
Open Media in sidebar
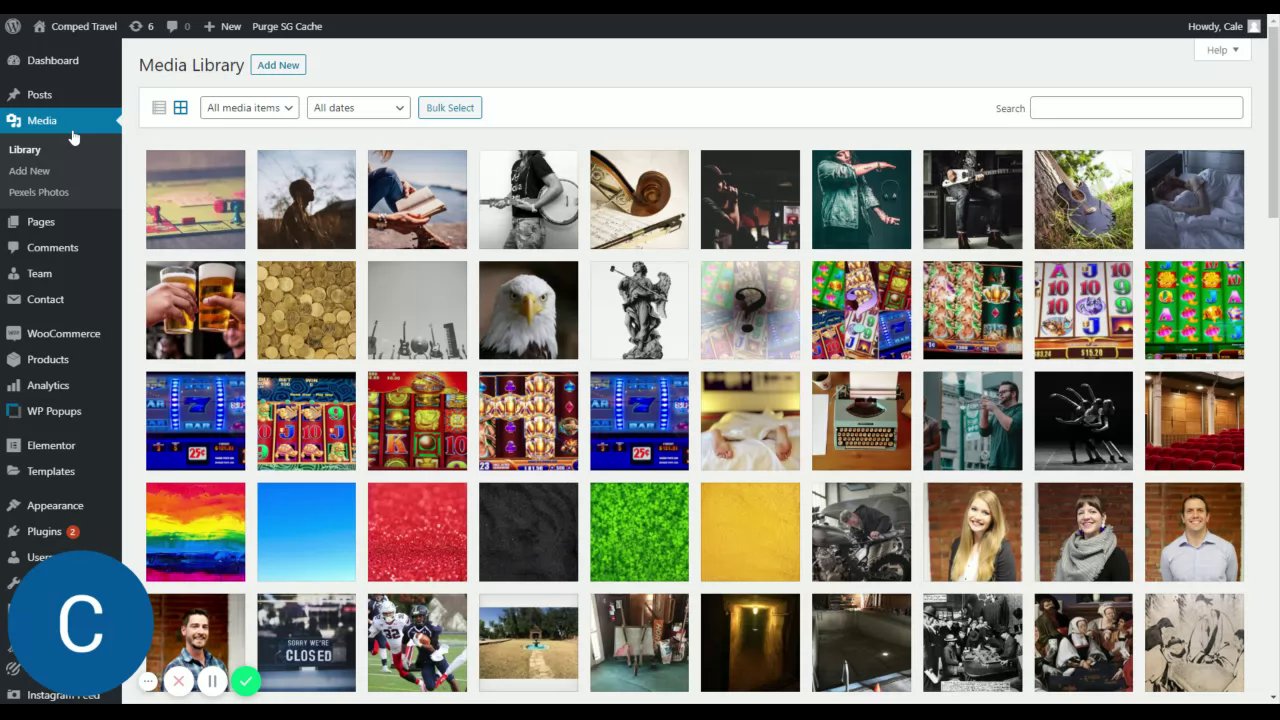point(61,120)
